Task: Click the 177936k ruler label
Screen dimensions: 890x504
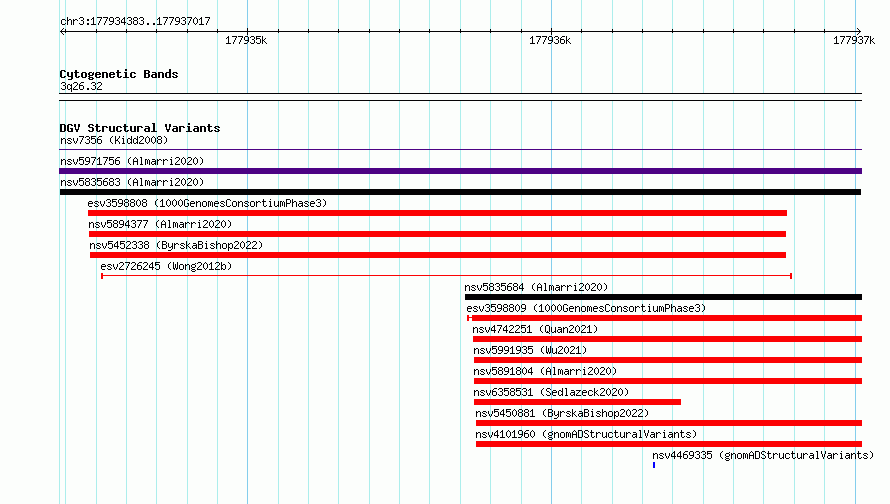Action: tap(550, 40)
